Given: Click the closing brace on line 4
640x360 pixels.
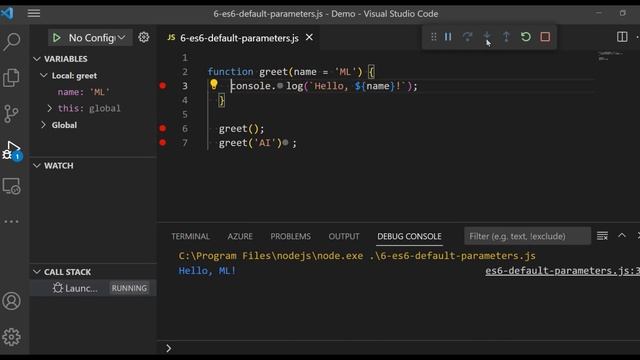Looking at the screenshot, I should tap(222, 100).
